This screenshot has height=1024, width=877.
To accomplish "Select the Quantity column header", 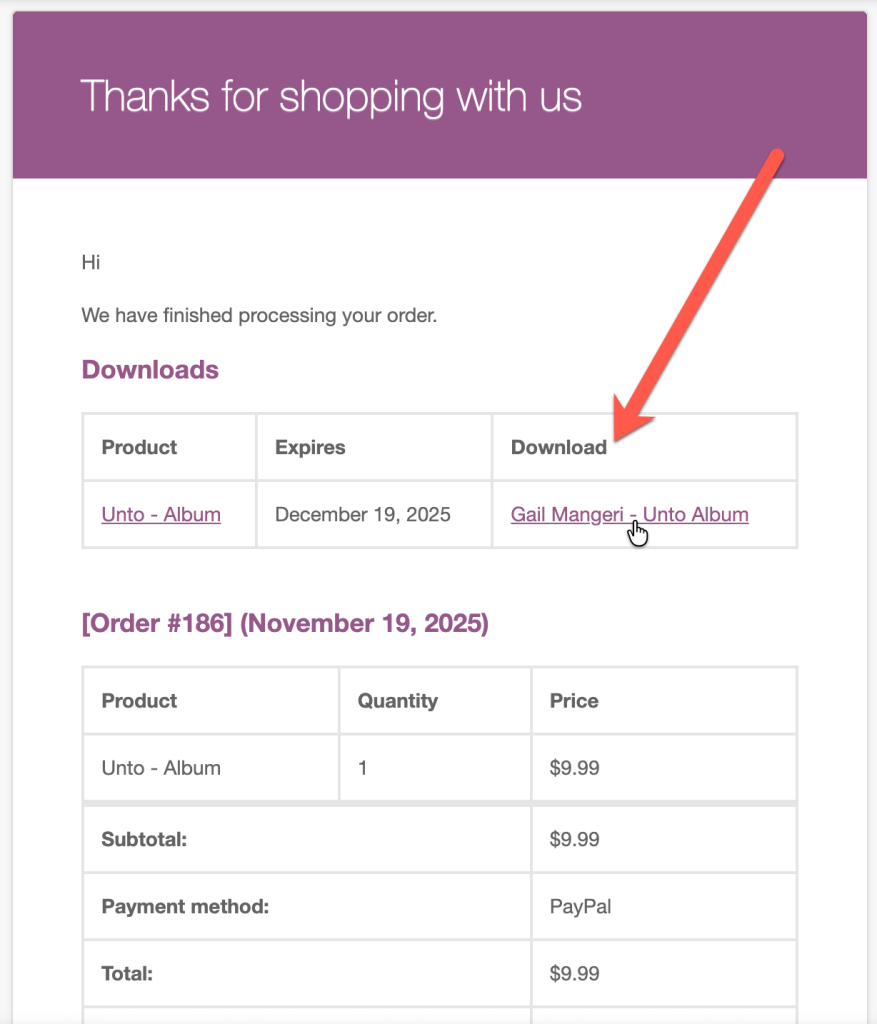I will coord(397,701).
